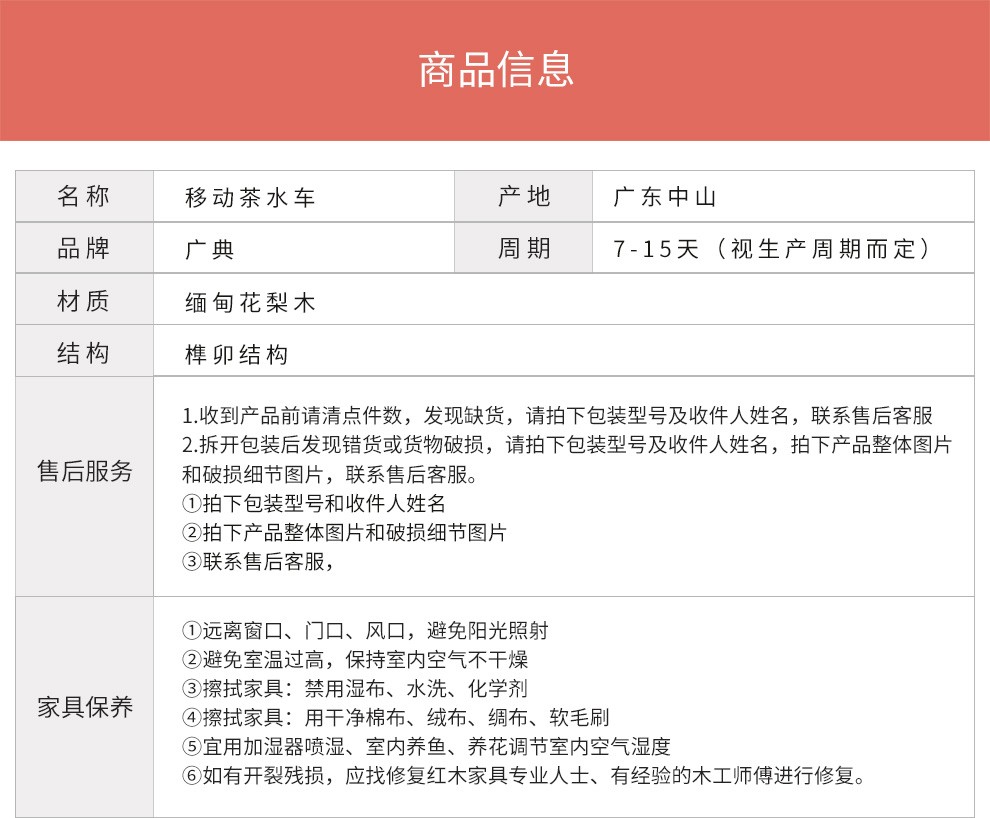Select the 品牌 label cell
This screenshot has width=990, height=818.
[x=84, y=249]
